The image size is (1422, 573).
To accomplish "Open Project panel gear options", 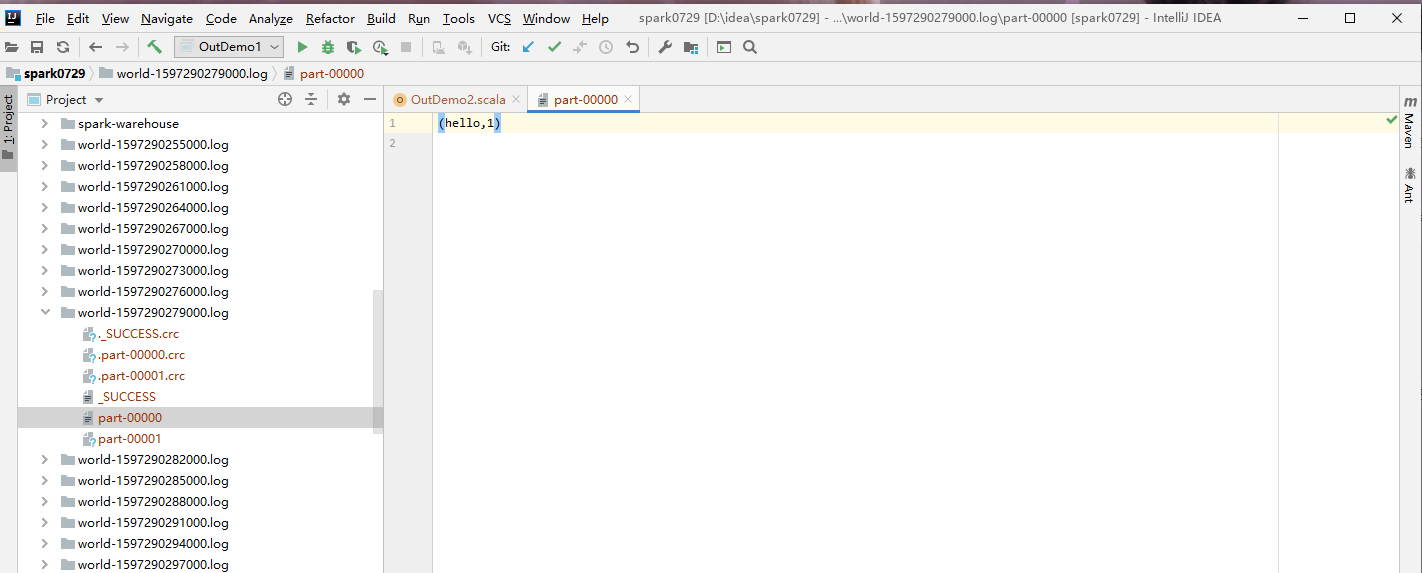I will click(x=344, y=99).
